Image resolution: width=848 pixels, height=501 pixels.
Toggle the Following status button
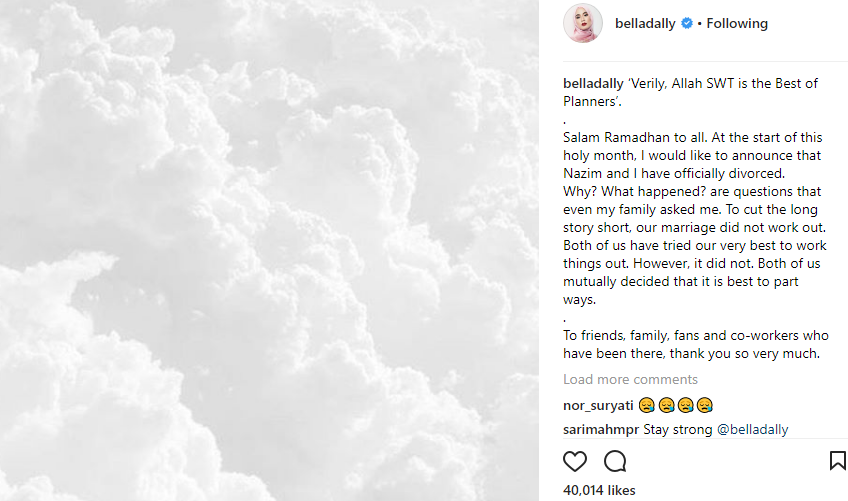[737, 23]
